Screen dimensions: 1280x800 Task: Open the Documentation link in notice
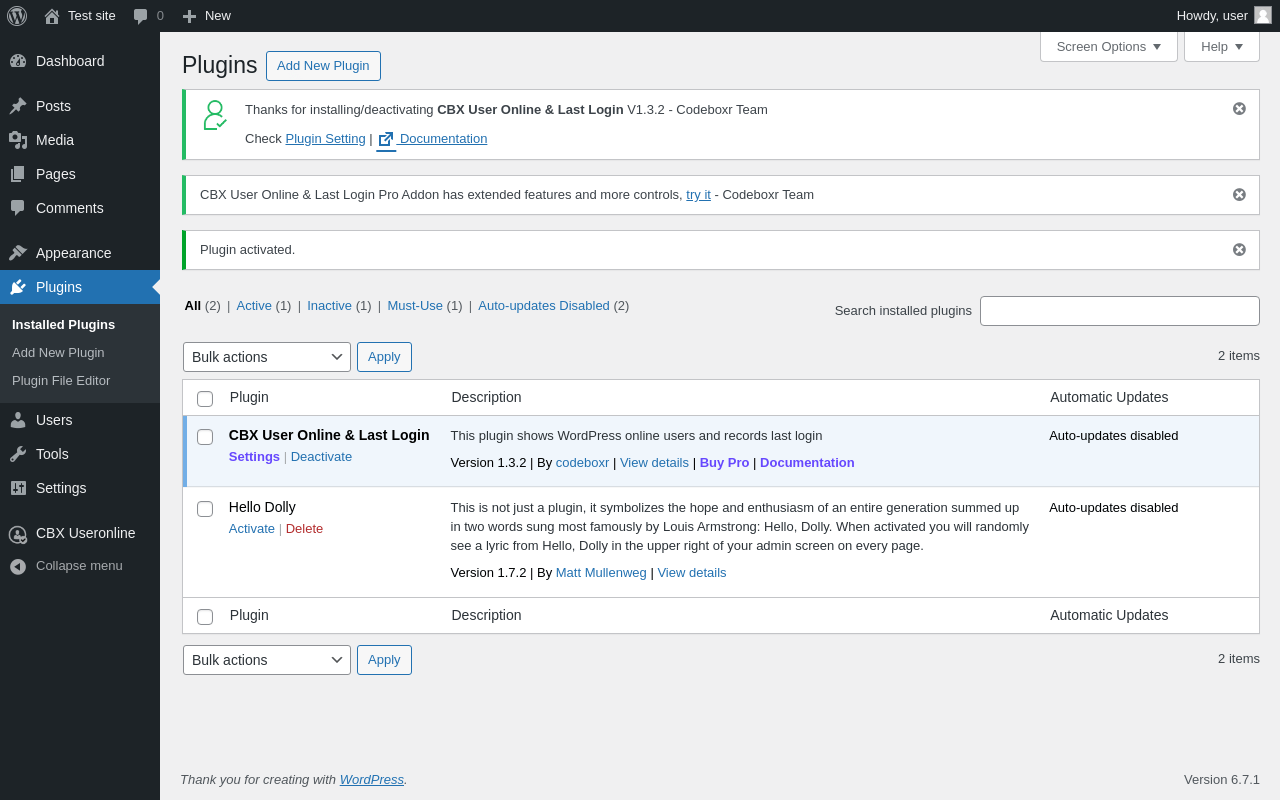tap(443, 139)
